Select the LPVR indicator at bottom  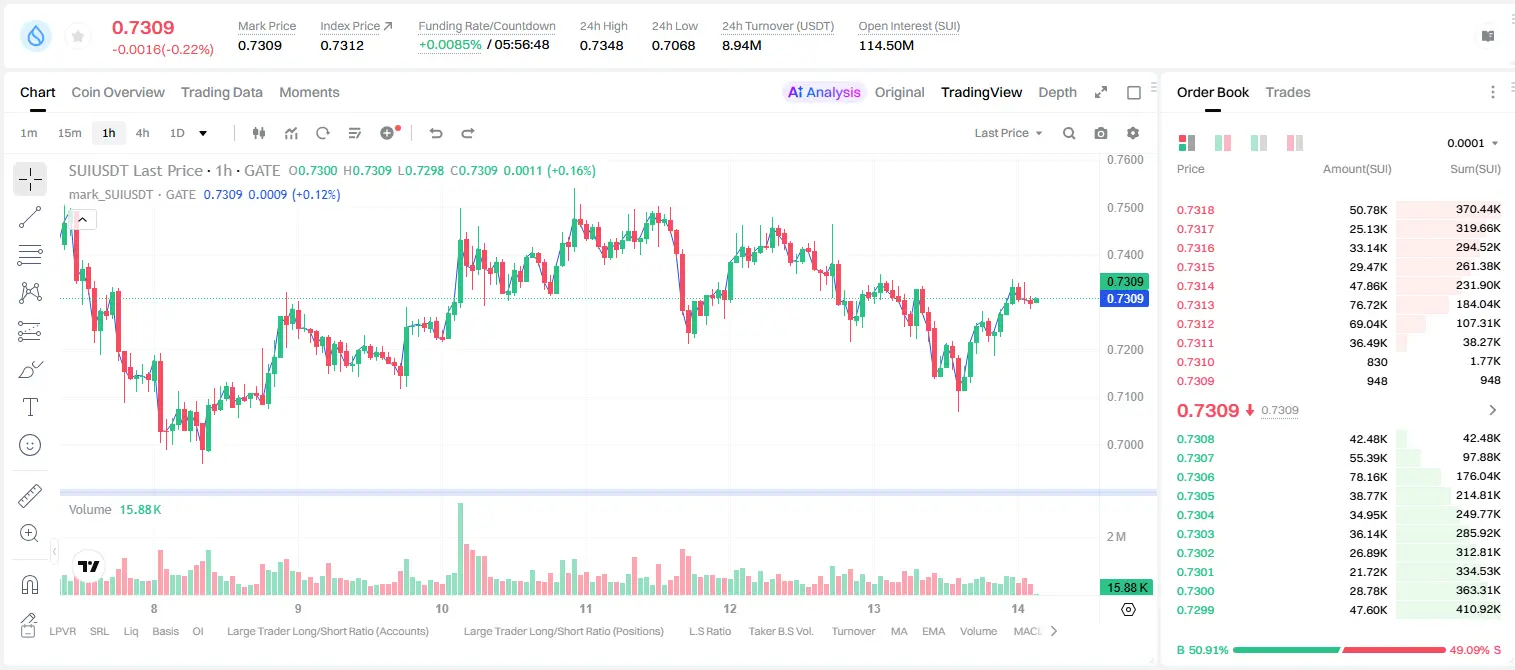(x=63, y=631)
